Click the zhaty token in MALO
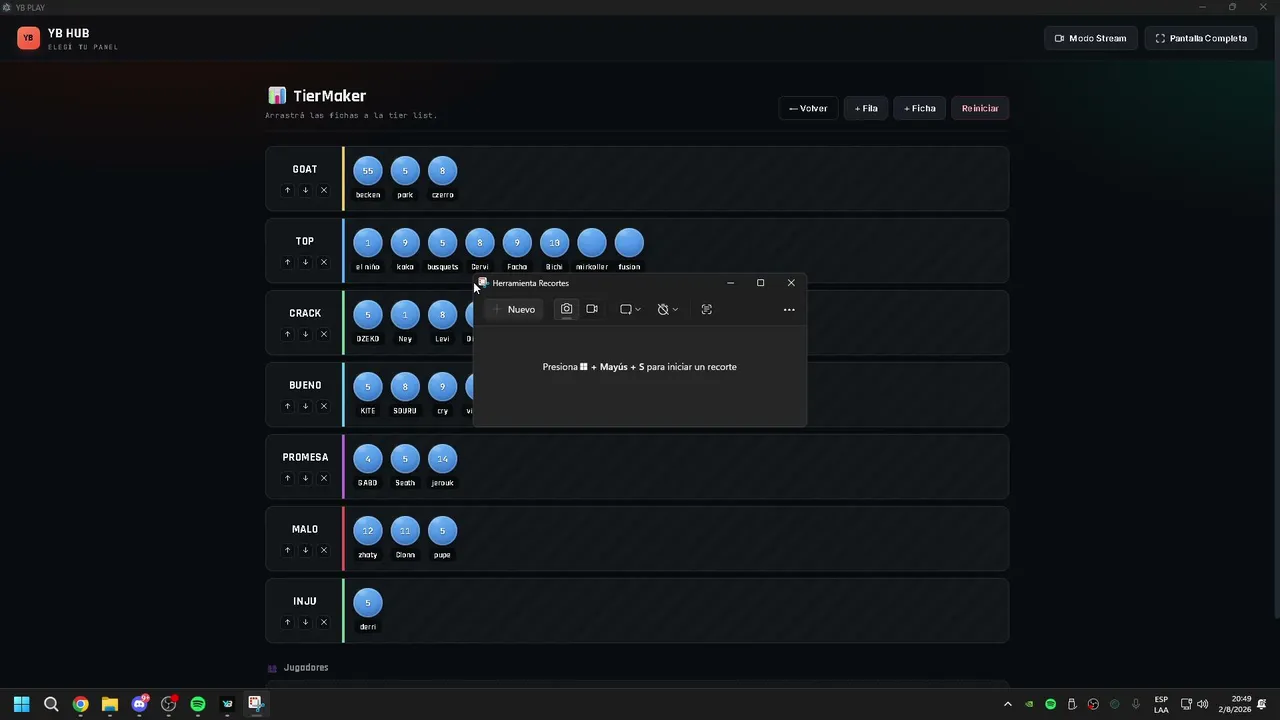Image resolution: width=1280 pixels, height=720 pixels. point(368,531)
